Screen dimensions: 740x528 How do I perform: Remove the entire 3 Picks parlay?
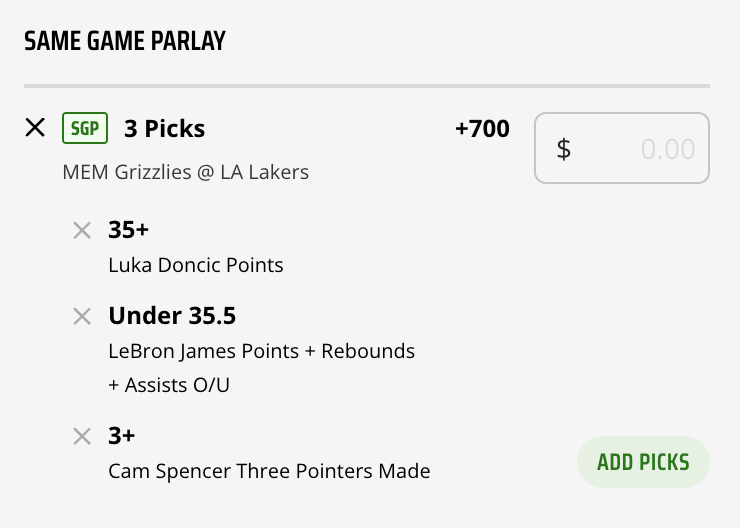pos(35,128)
